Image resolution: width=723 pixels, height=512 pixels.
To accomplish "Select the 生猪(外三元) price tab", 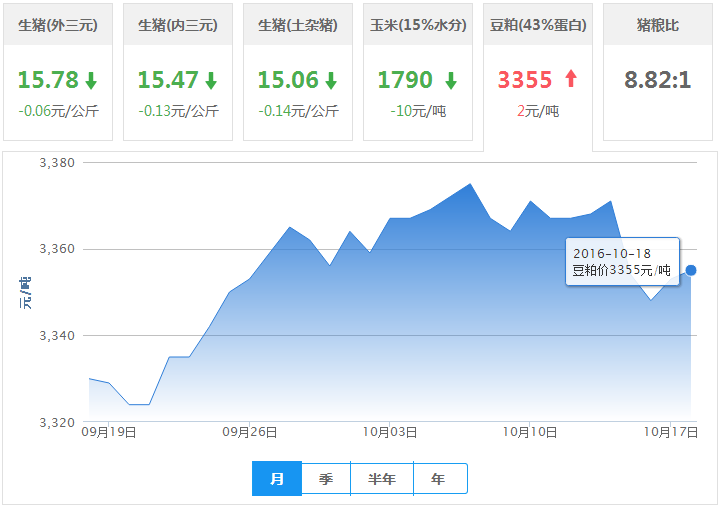I will point(58,72).
